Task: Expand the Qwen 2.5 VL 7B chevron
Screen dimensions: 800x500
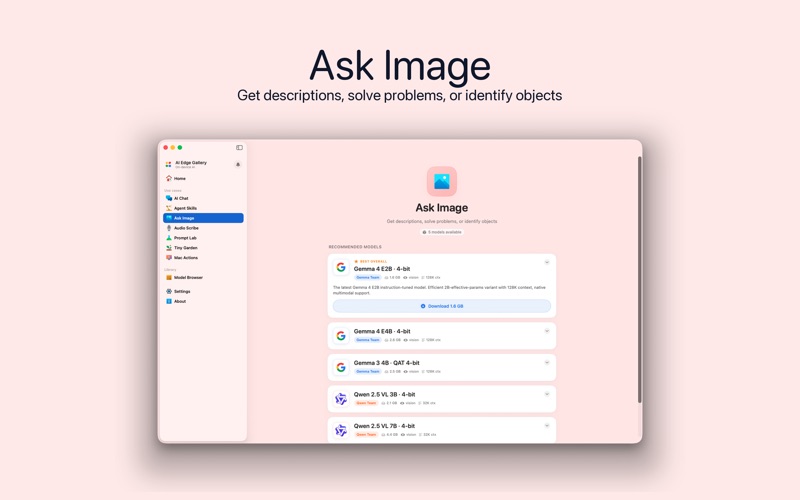Action: click(x=546, y=426)
